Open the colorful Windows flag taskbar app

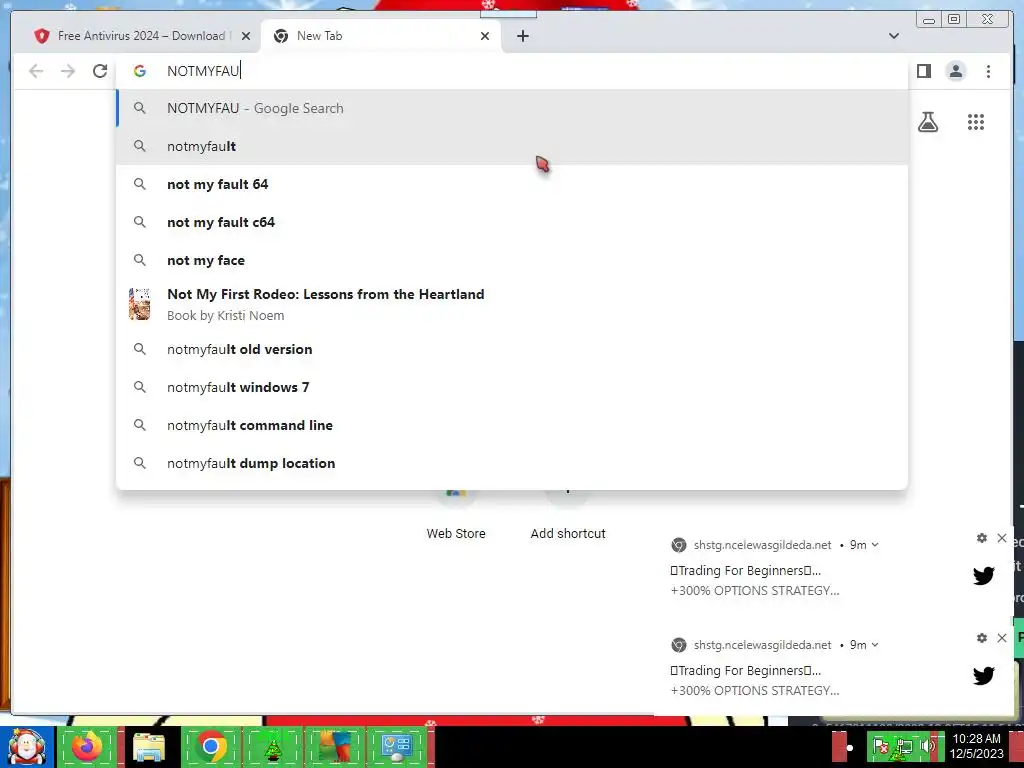click(334, 747)
